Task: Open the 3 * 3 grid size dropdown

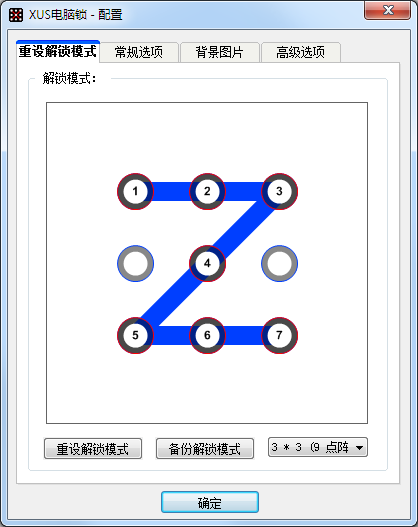Action: [x=318, y=447]
